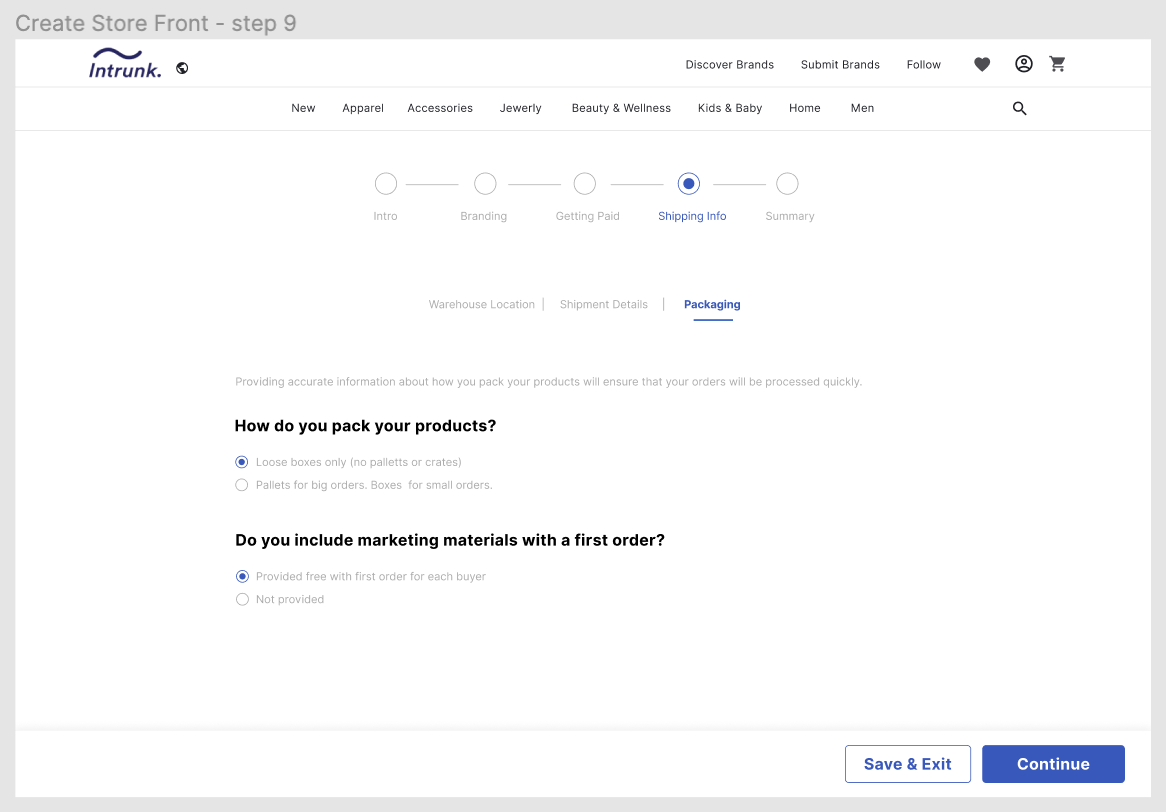Viewport: 1166px width, 812px height.
Task: Click the search magnifier icon
Action: pos(1019,108)
